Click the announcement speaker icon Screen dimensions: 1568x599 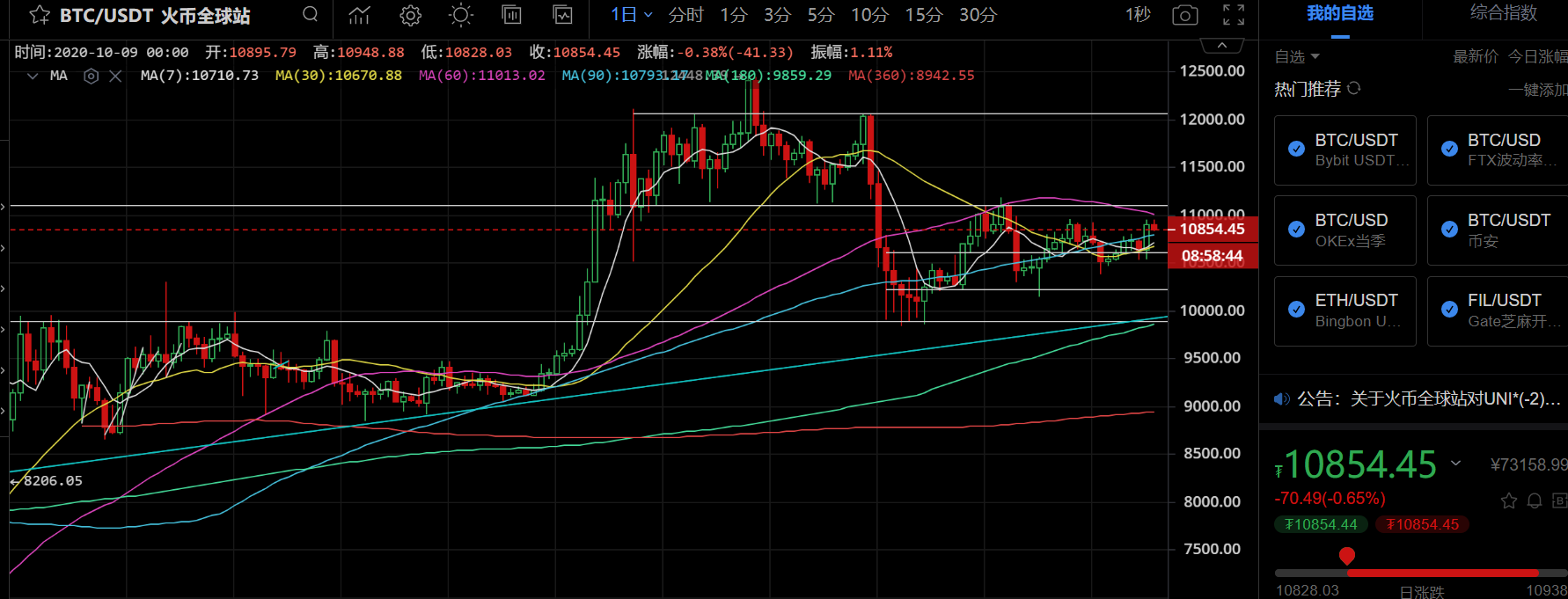[x=1282, y=398]
